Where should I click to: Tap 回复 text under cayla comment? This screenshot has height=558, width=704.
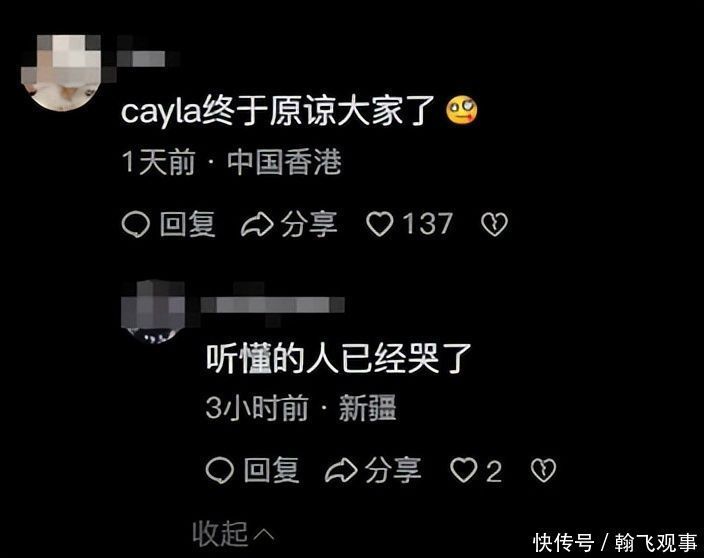click(188, 224)
